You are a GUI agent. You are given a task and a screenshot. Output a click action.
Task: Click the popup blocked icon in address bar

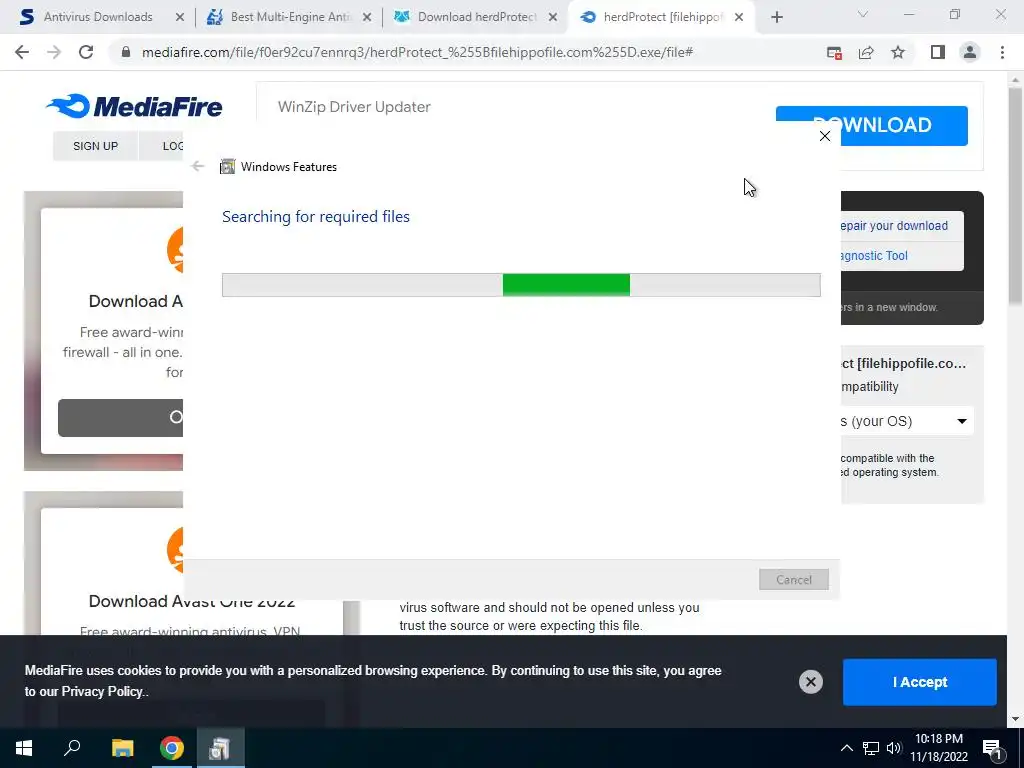[x=834, y=52]
